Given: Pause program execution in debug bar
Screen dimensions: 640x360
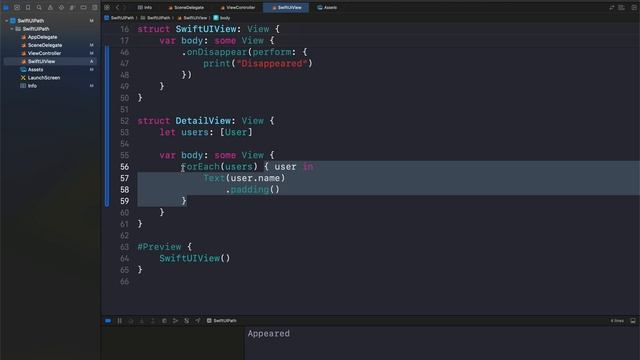Looking at the screenshot, I should click(x=120, y=321).
